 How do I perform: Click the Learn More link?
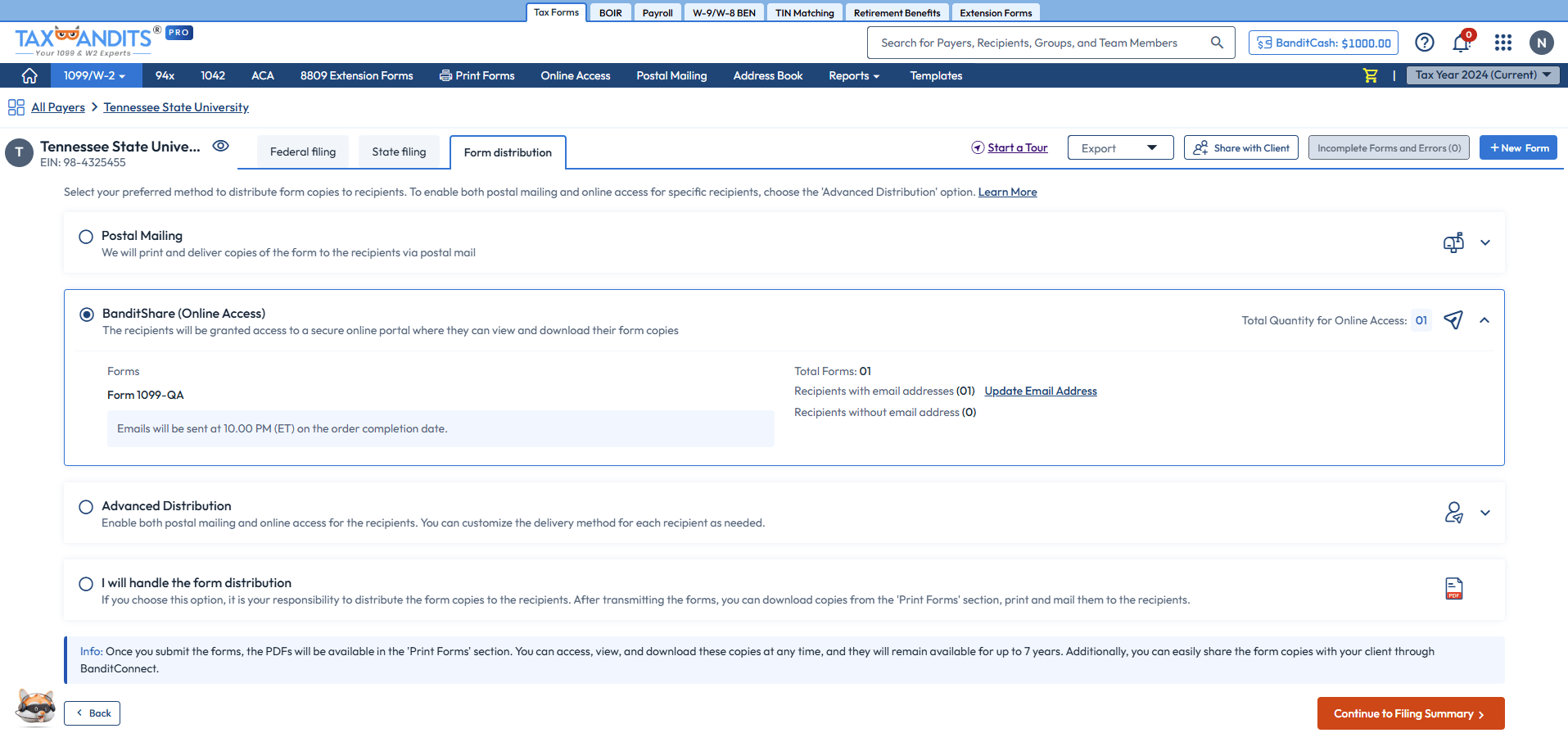point(1007,192)
